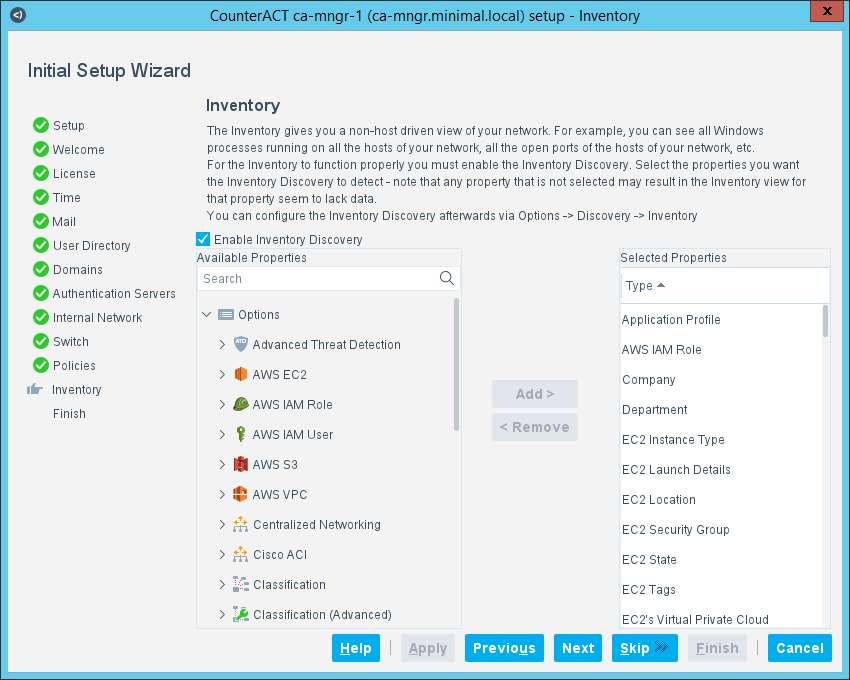Go to the Setup wizard step
The width and height of the screenshot is (850, 680).
coord(69,125)
